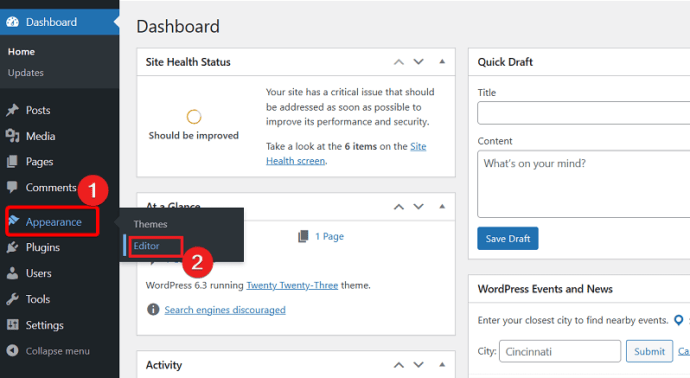This screenshot has width=690, height=378.
Task: Click the Comments speech bubble icon
Action: pyautogui.click(x=12, y=187)
